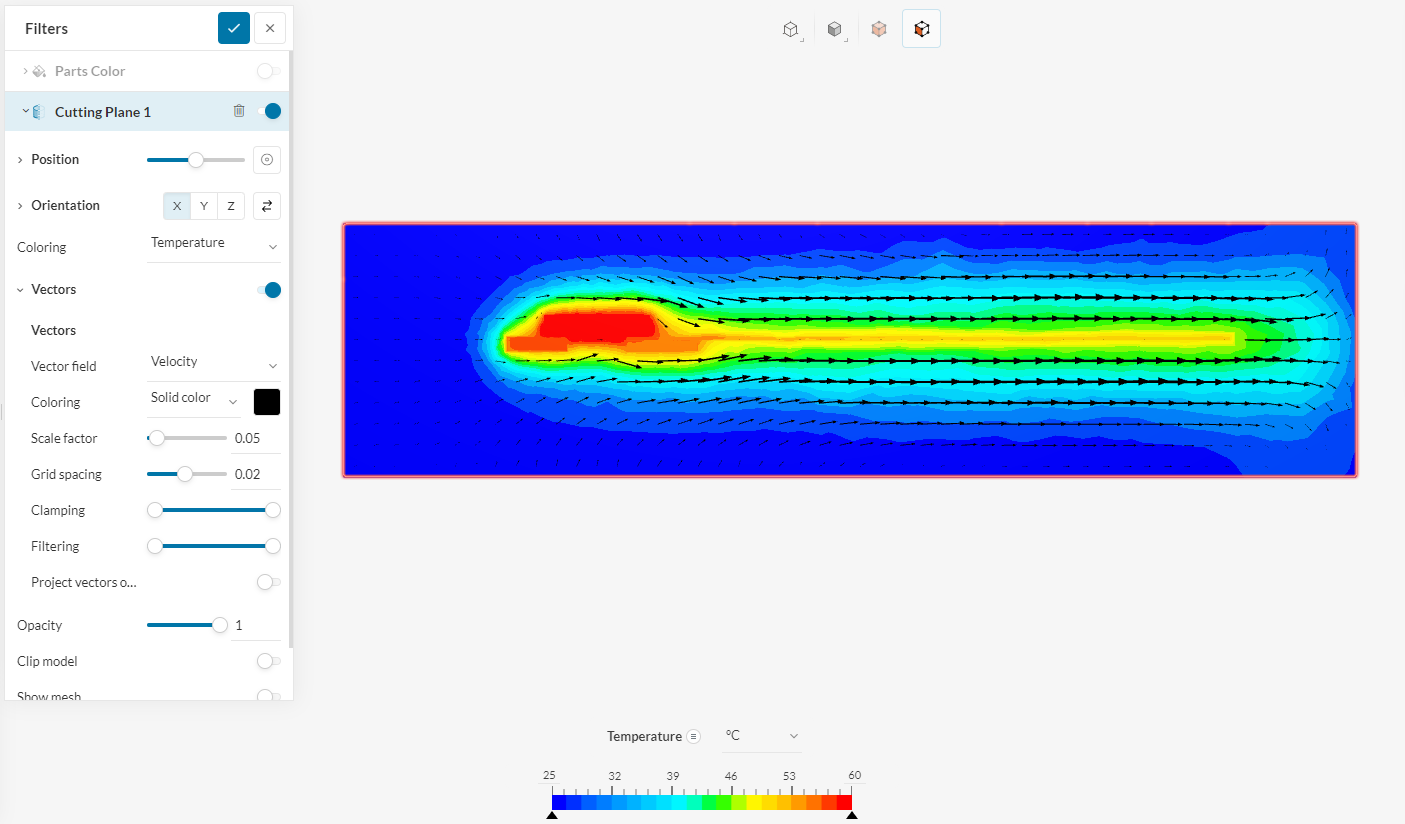Flip the cutting plane orientation

coord(267,206)
